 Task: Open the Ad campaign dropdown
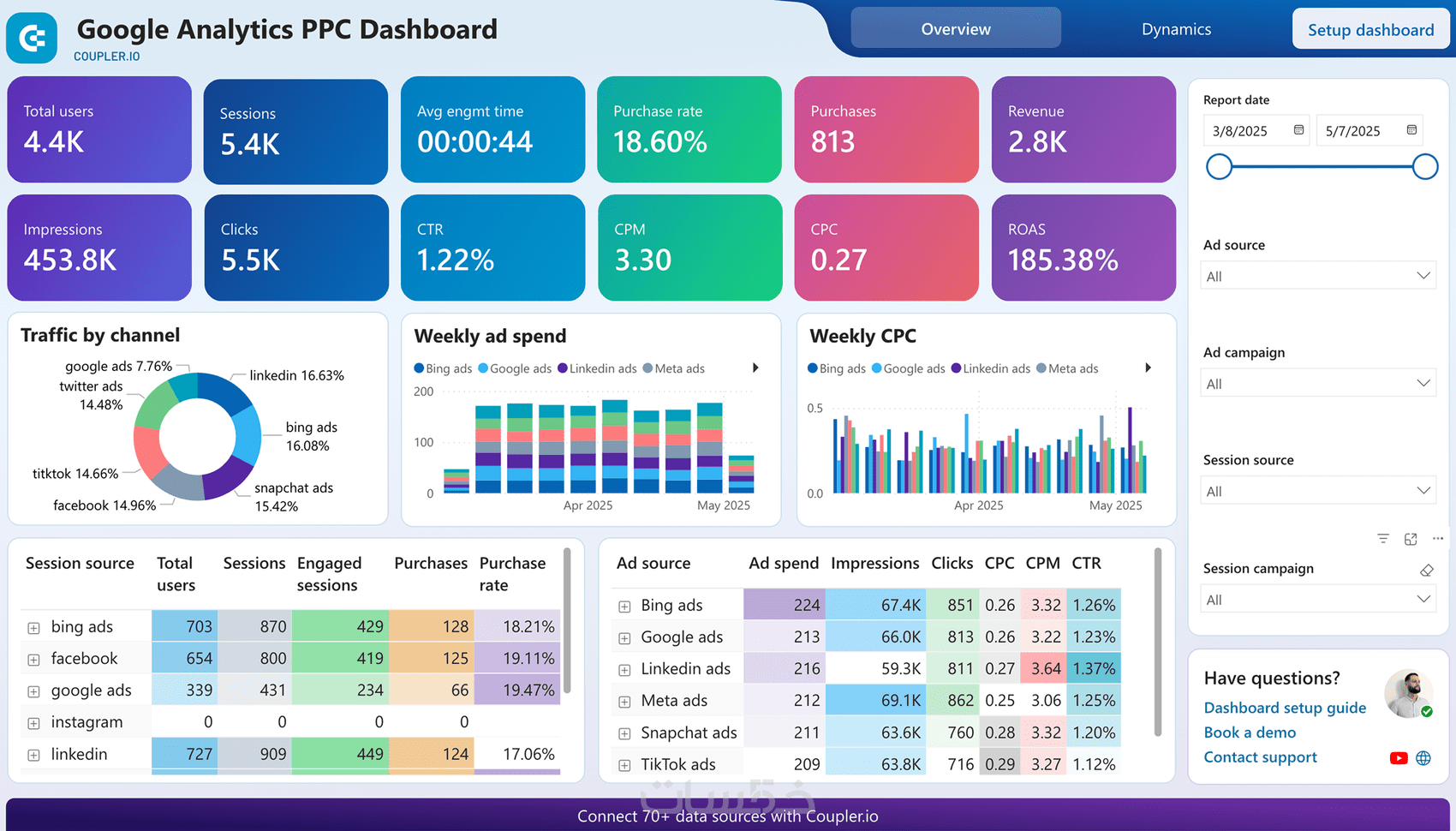1318,384
